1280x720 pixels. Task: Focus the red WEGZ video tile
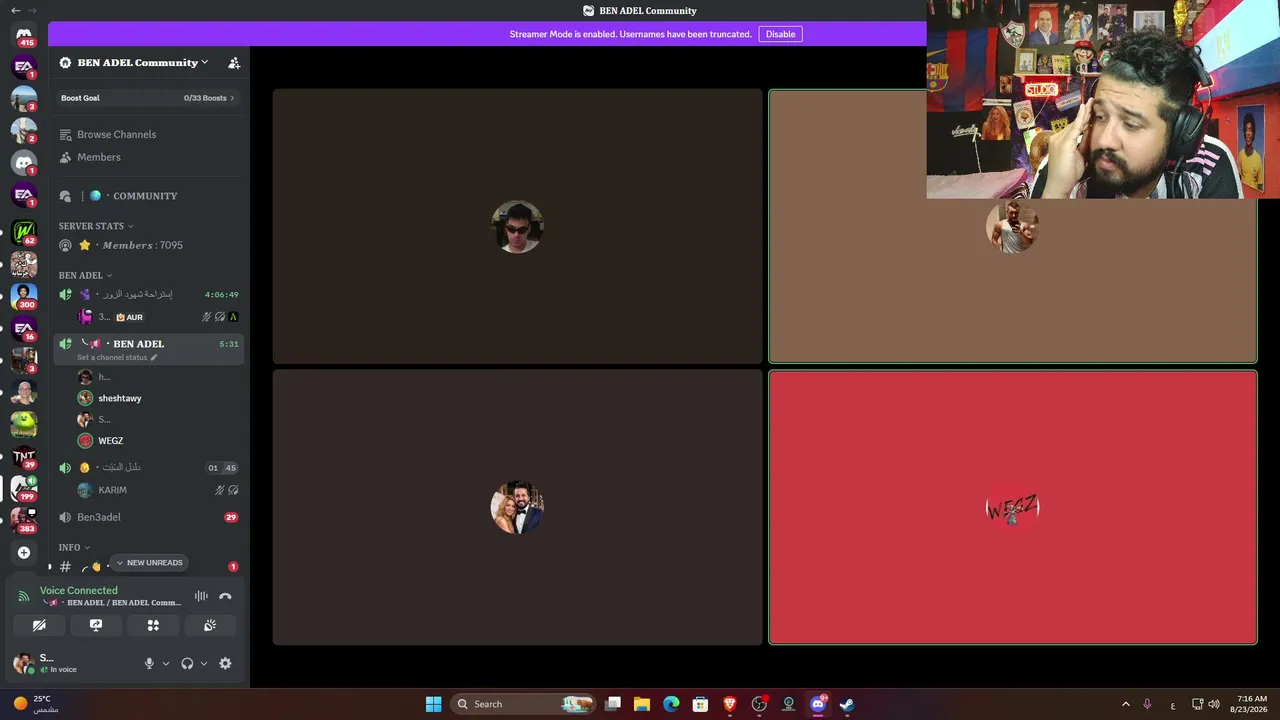pos(1013,507)
